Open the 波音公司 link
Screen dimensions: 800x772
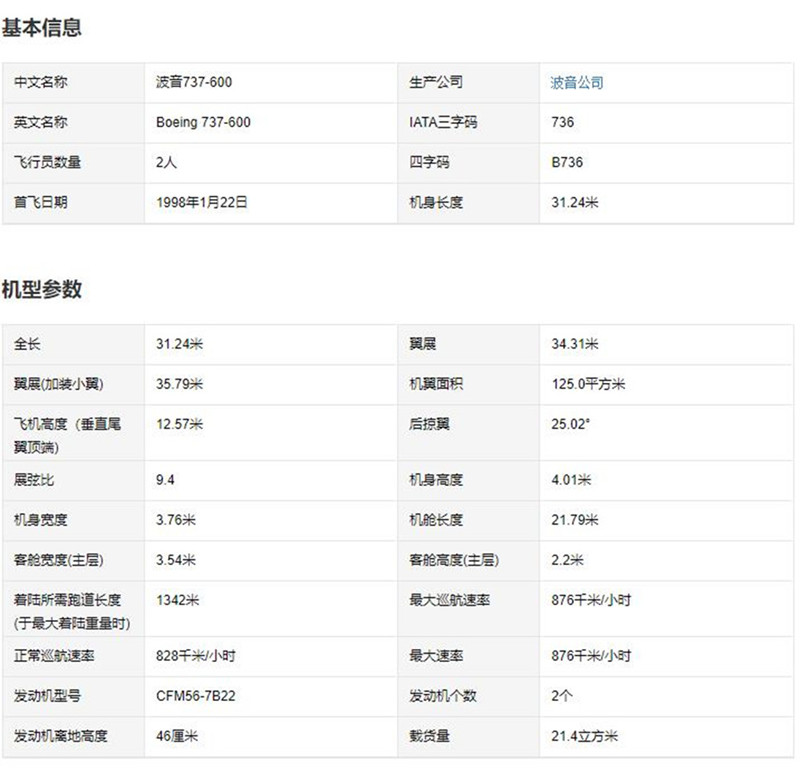[x=577, y=83]
